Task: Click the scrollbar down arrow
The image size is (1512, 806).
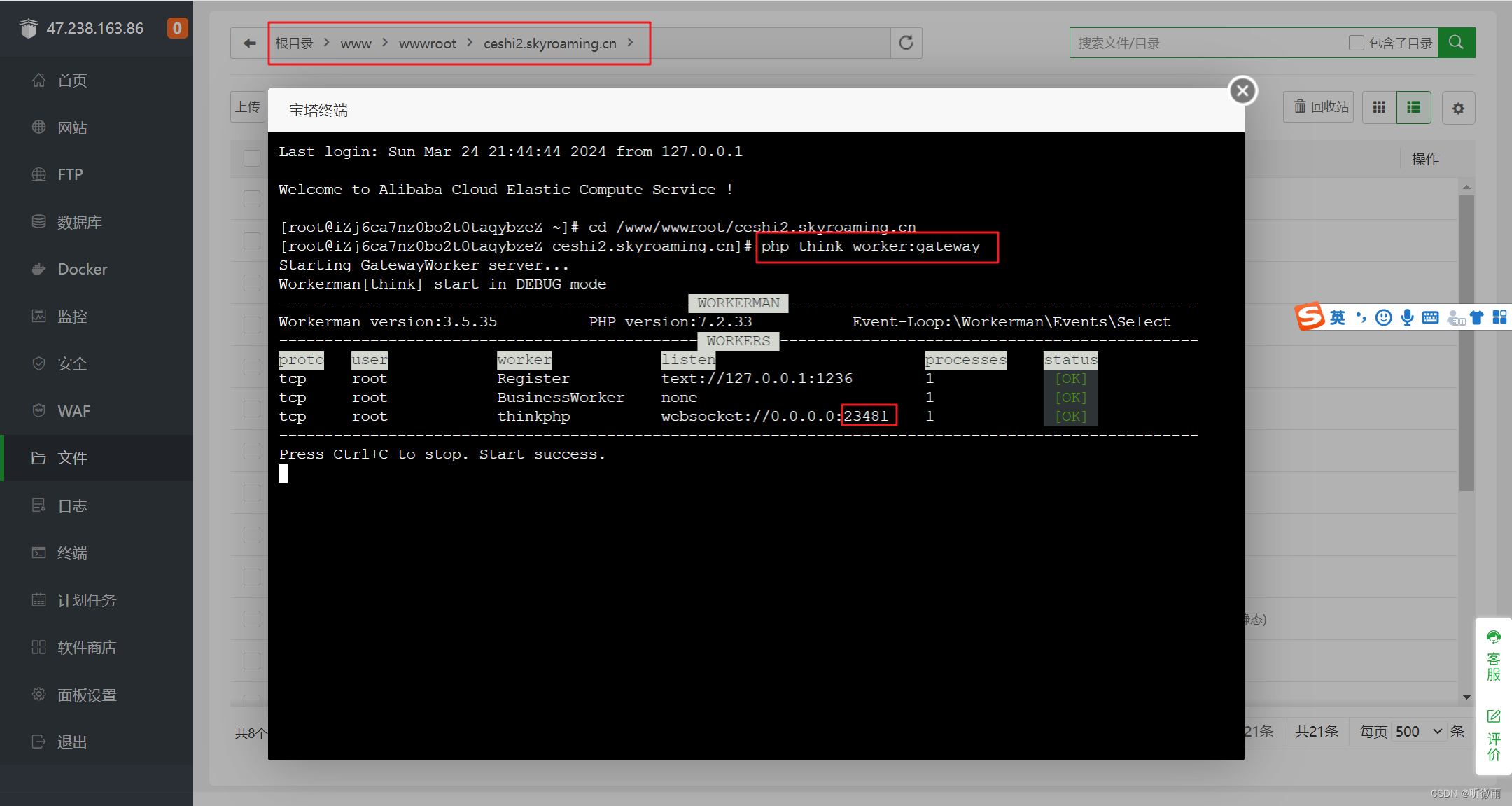Action: click(x=1466, y=697)
